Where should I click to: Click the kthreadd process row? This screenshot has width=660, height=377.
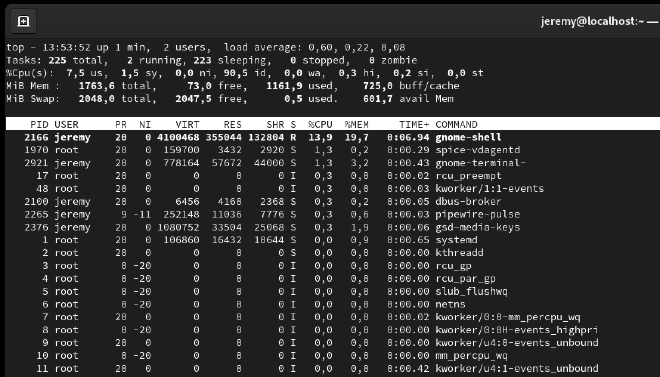click(x=333, y=253)
